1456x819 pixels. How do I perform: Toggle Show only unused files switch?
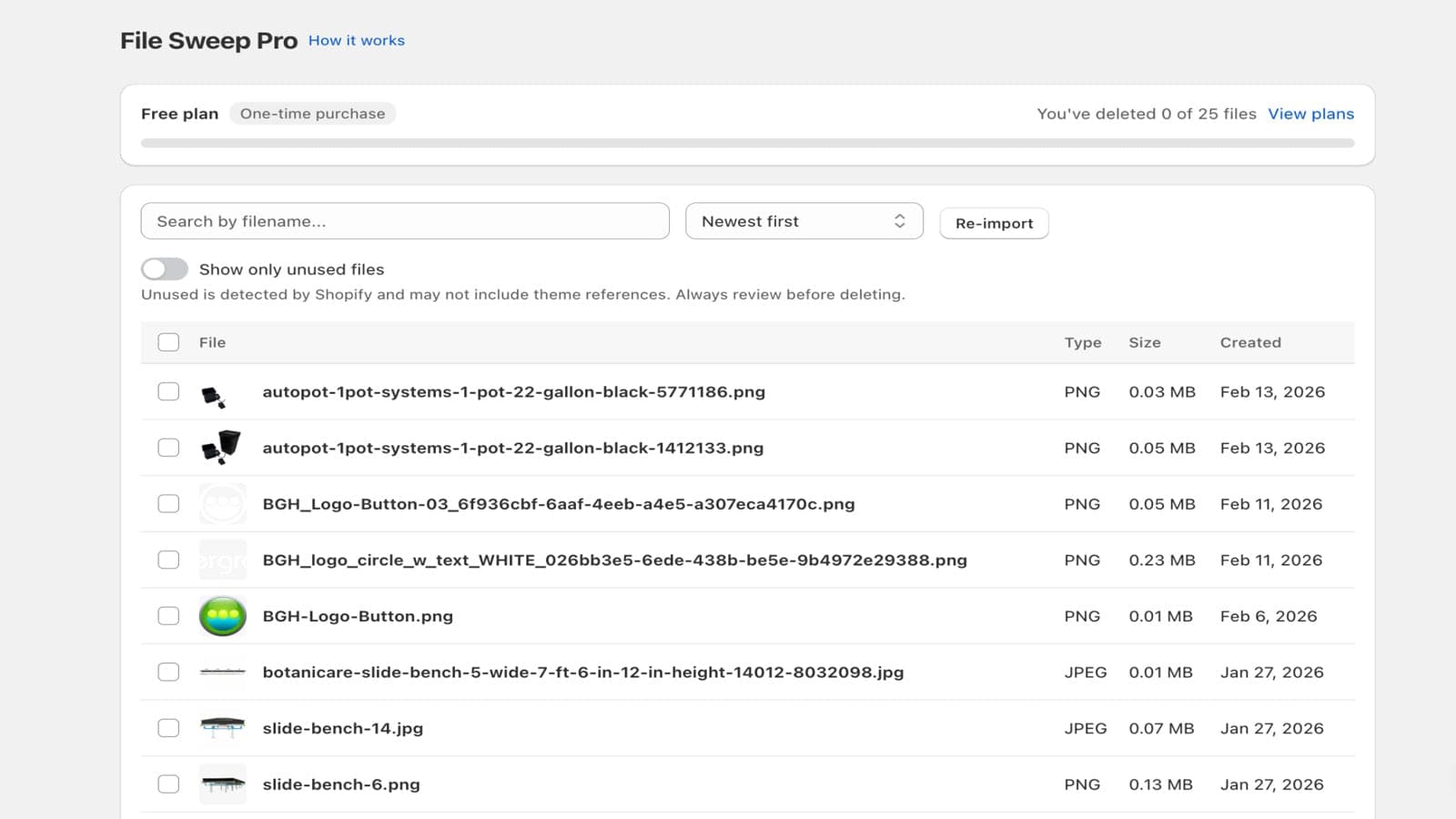pyautogui.click(x=165, y=269)
